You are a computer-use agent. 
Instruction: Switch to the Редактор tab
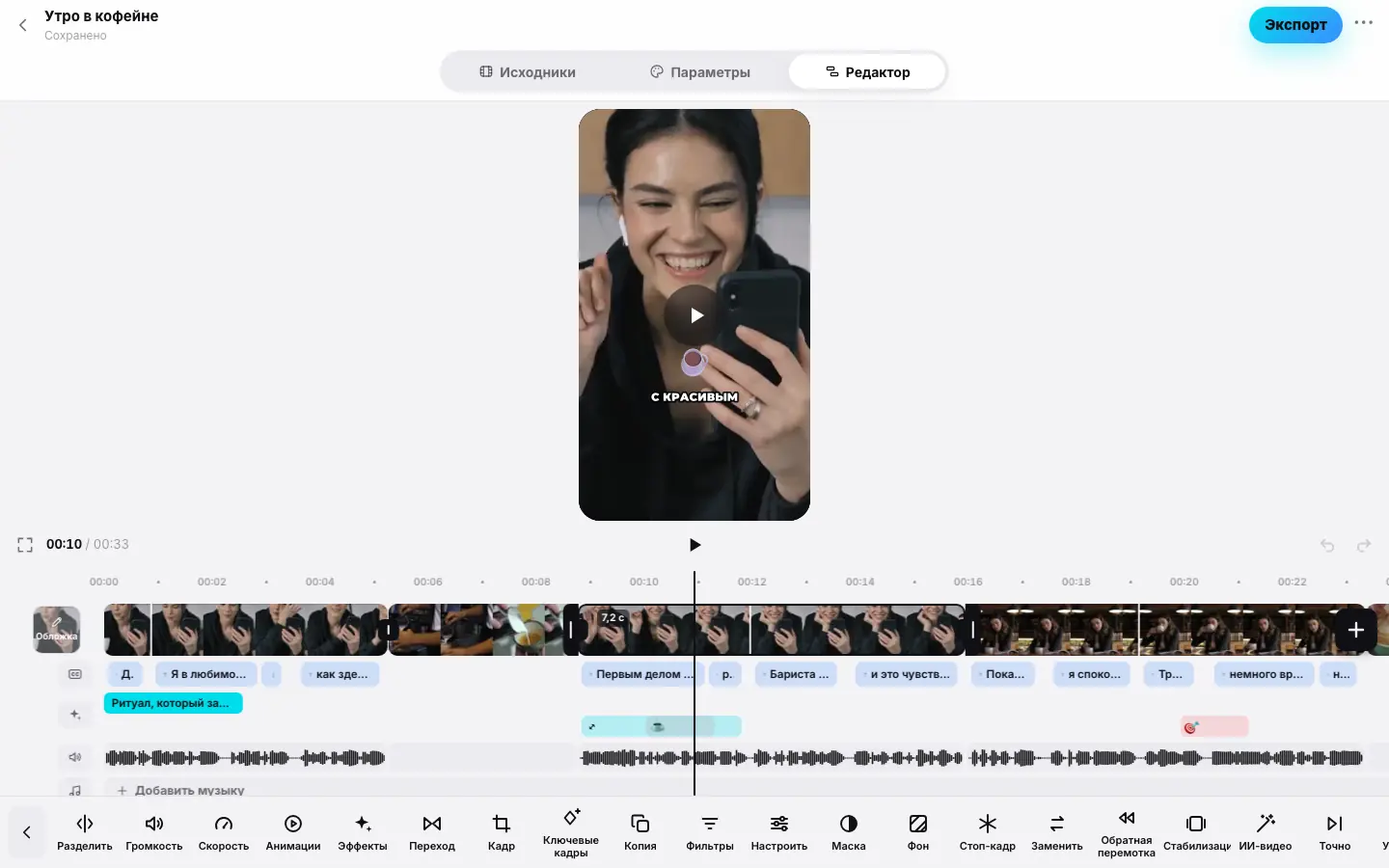pyautogui.click(x=867, y=72)
